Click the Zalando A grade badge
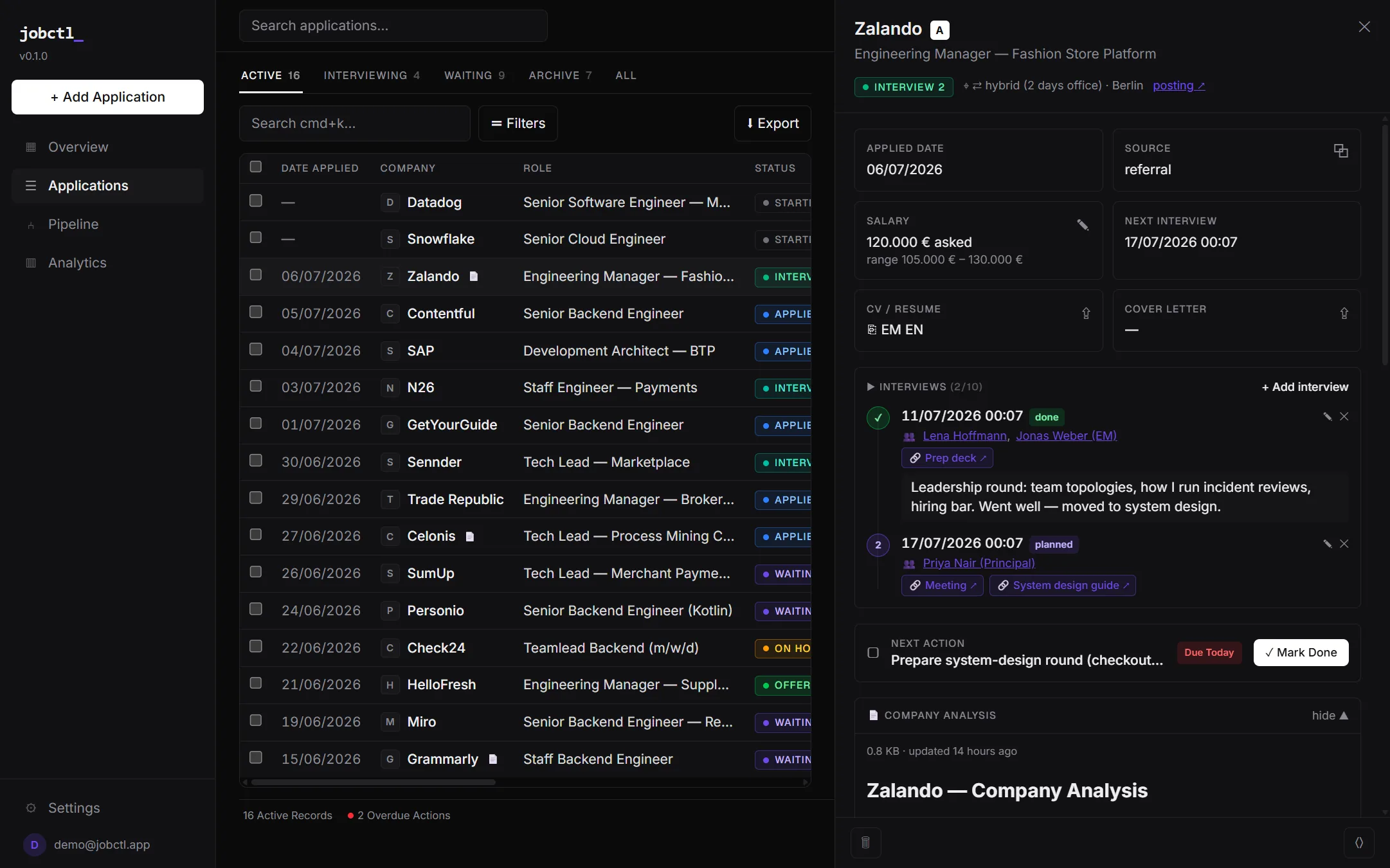 click(939, 30)
